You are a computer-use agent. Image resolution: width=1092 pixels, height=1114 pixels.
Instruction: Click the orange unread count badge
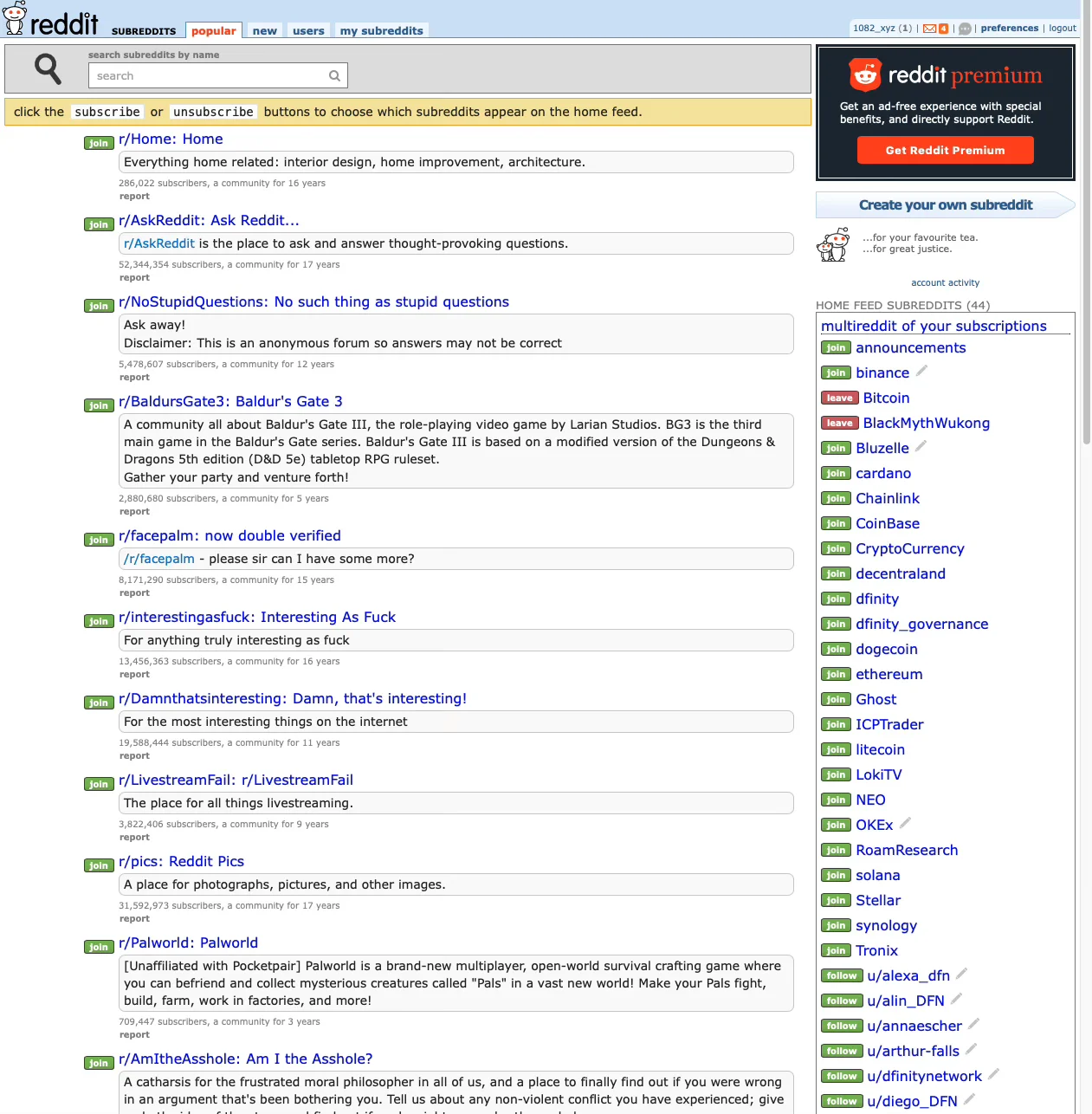coord(943,29)
